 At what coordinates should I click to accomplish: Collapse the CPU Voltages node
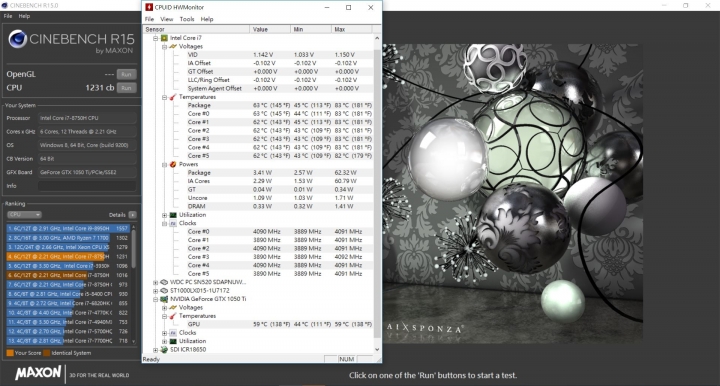[164, 46]
